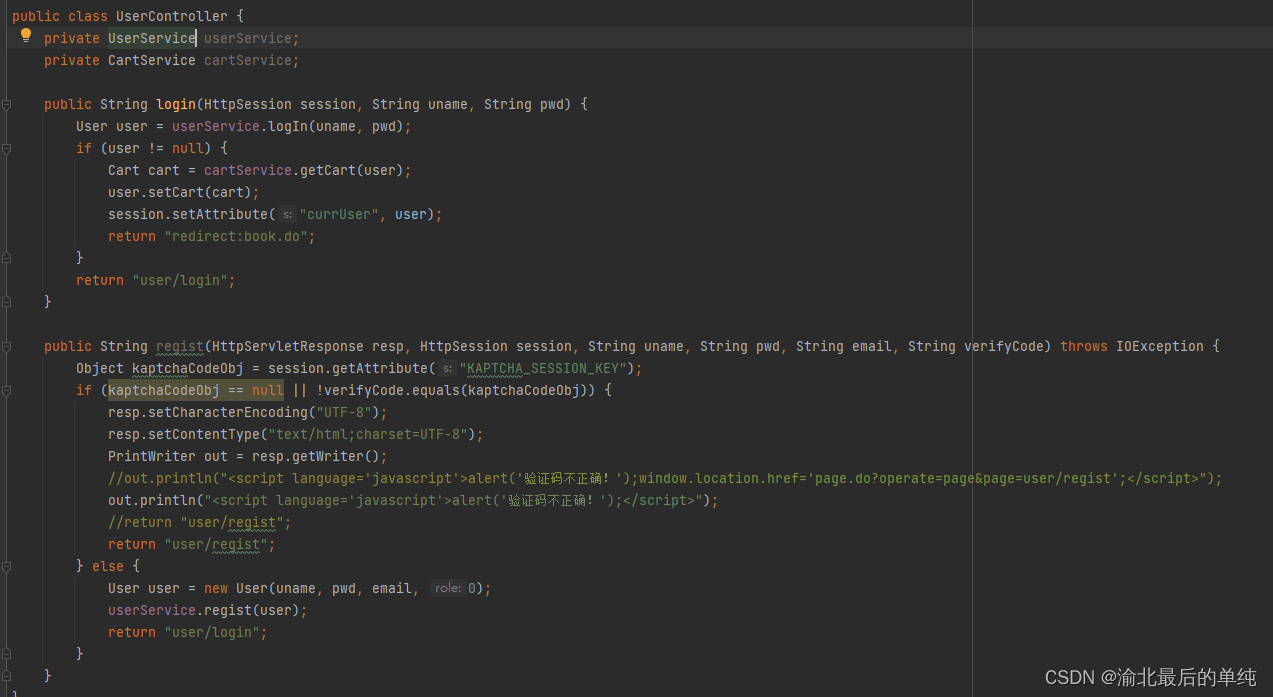Click the throws keyword
This screenshot has width=1273, height=697.
point(1084,346)
